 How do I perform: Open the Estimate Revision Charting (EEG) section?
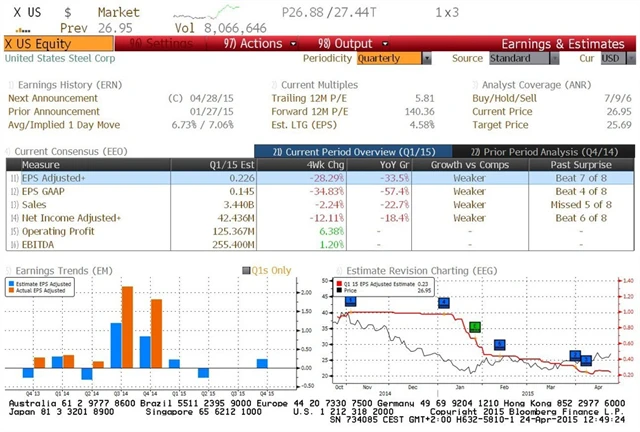pyautogui.click(x=412, y=270)
